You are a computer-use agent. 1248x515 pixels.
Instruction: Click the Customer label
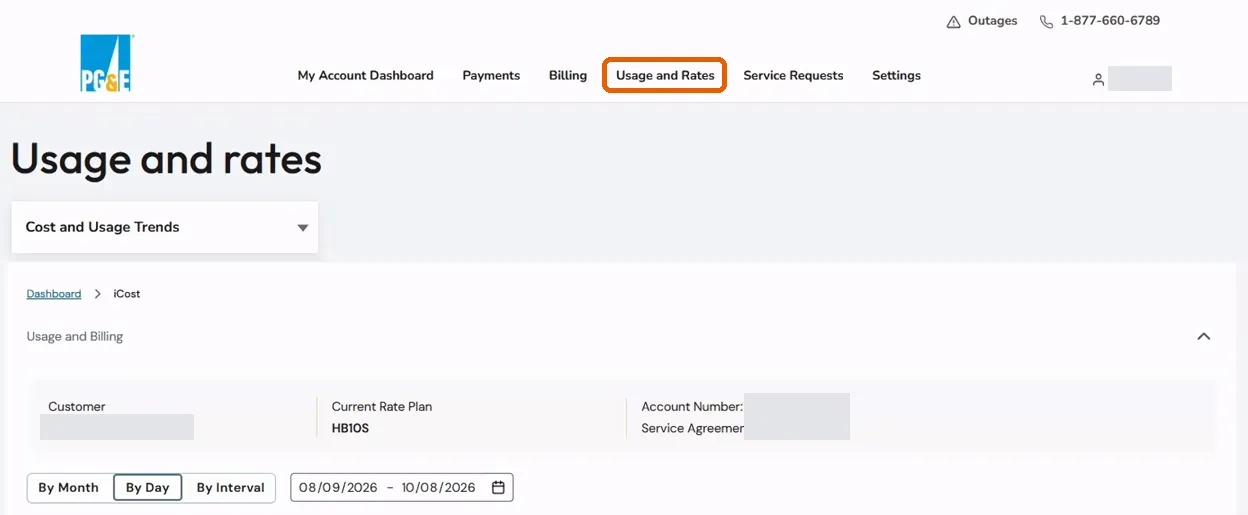click(x=77, y=407)
